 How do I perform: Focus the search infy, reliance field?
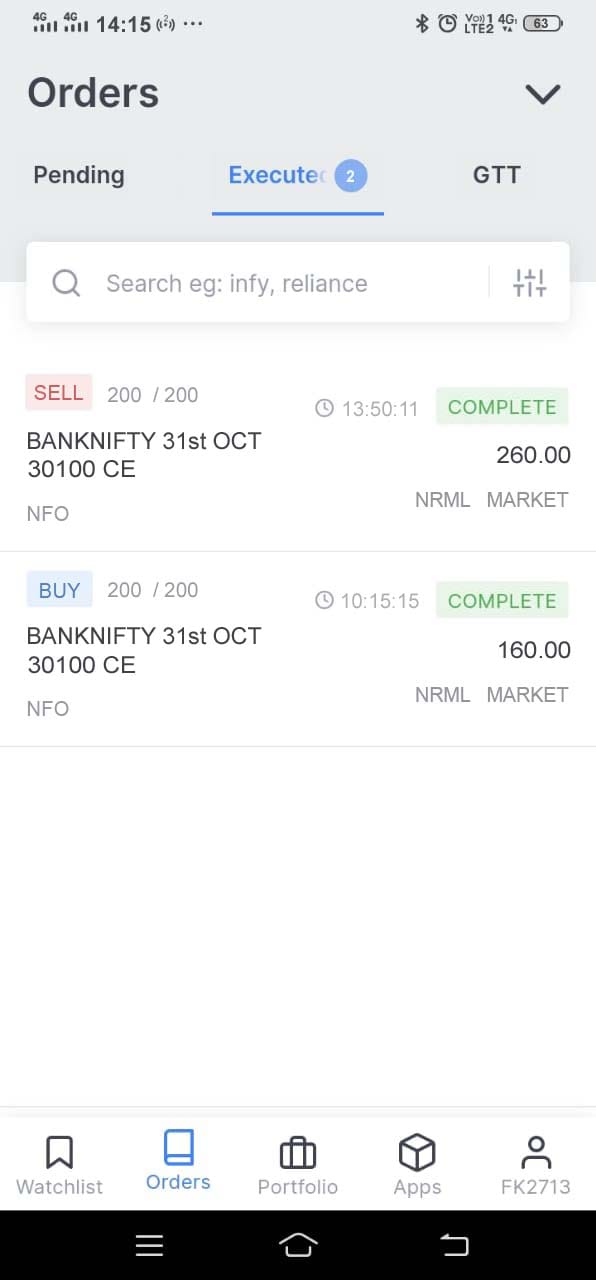pyautogui.click(x=298, y=282)
